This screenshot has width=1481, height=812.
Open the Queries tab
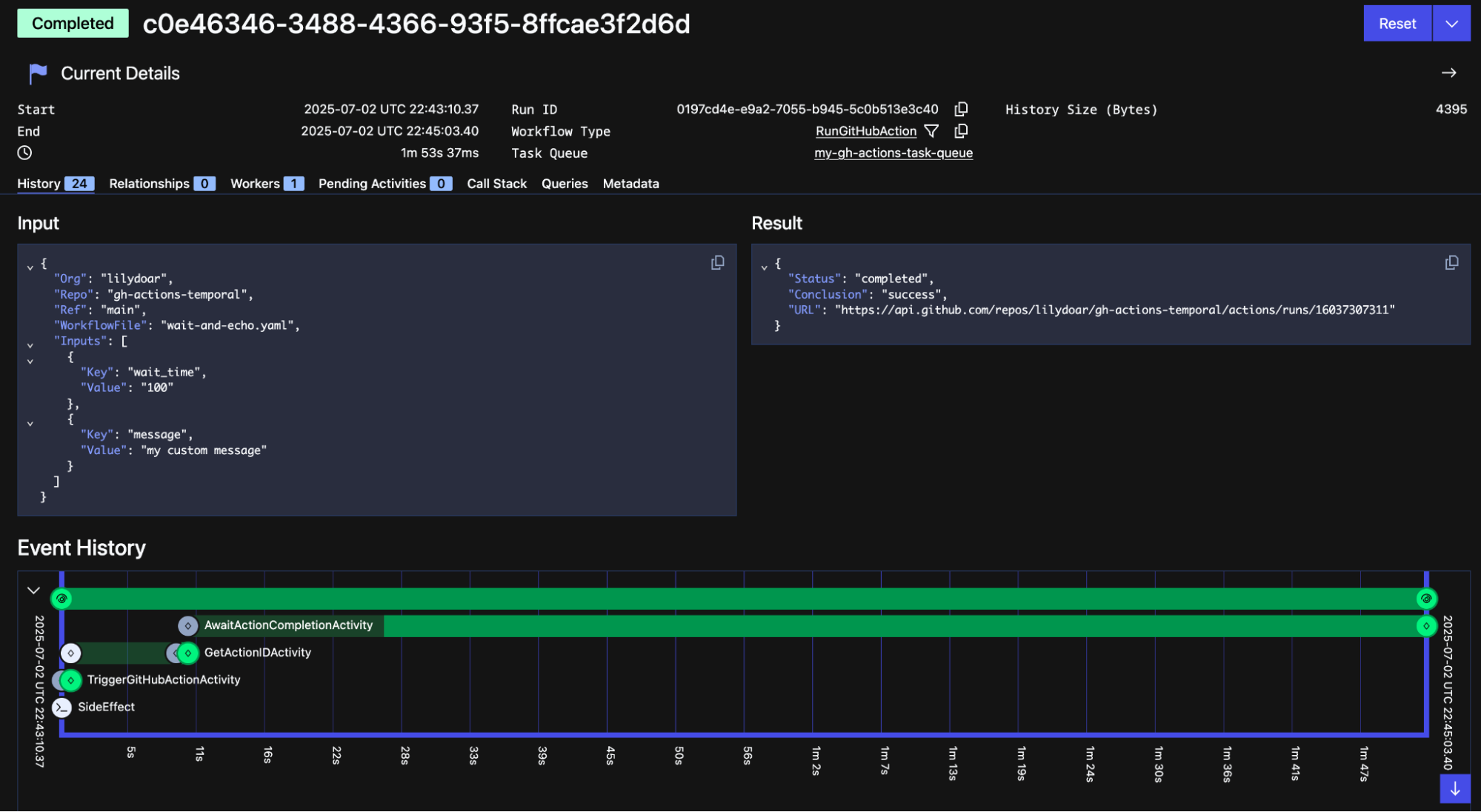pos(565,184)
